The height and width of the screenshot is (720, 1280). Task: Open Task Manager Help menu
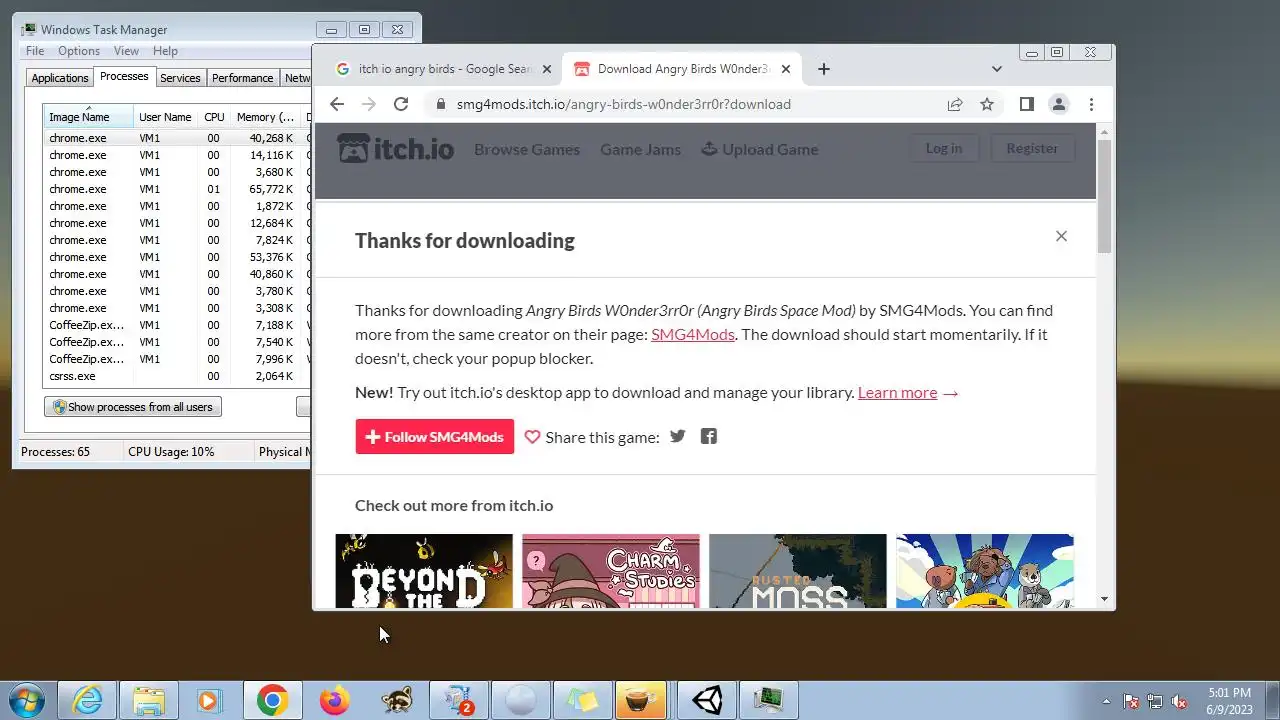click(x=165, y=51)
